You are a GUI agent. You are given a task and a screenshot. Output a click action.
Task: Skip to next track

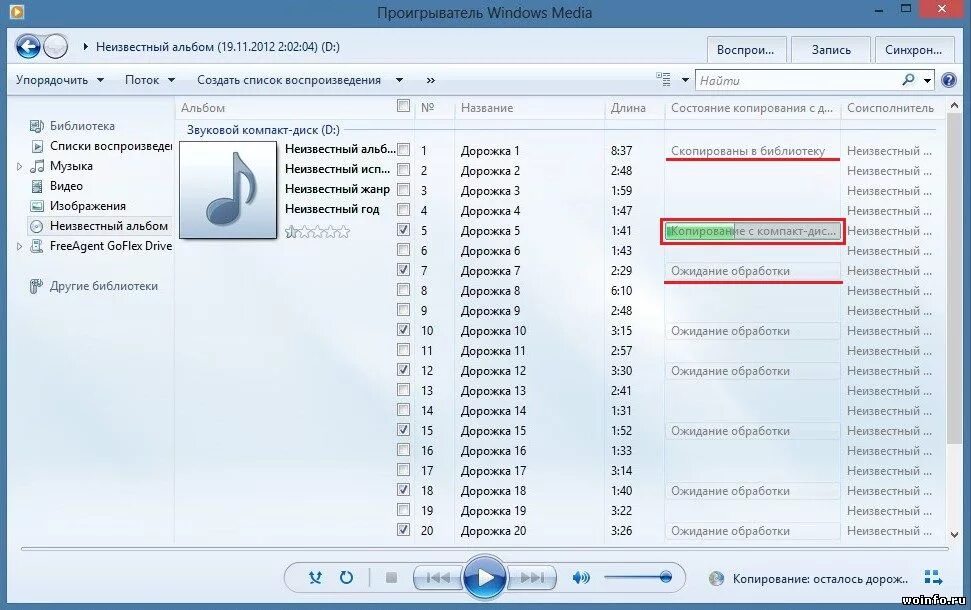pyautogui.click(x=531, y=578)
